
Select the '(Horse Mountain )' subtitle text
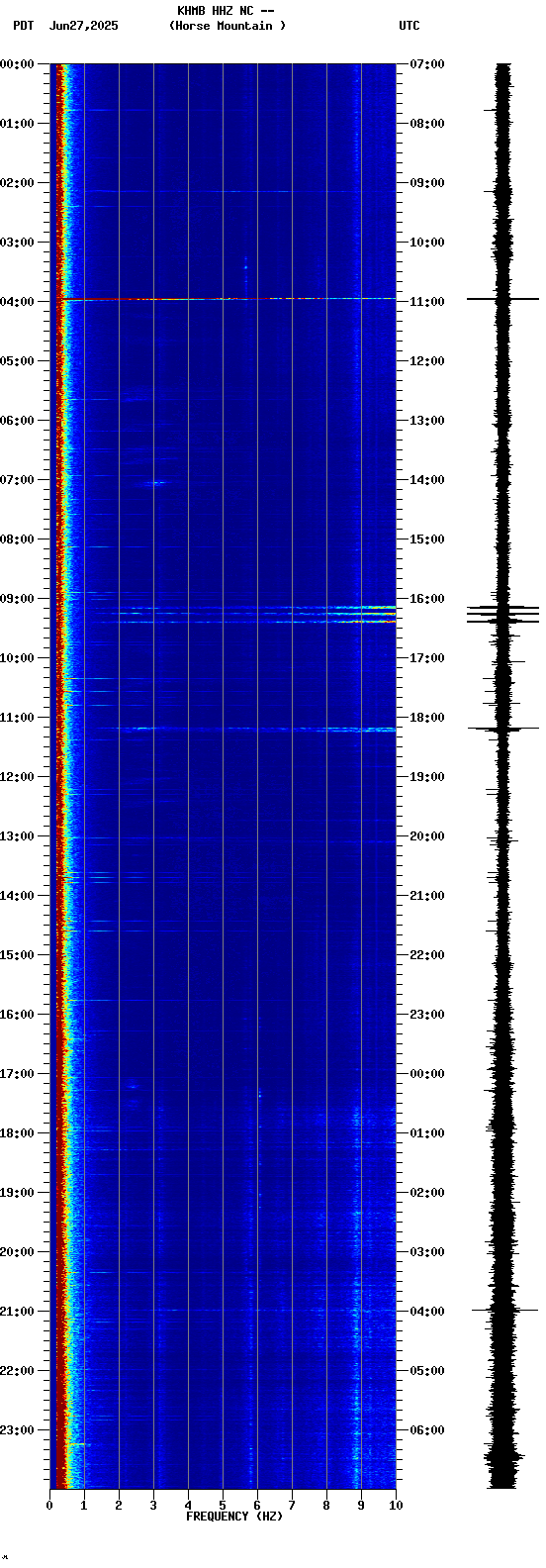coord(227,26)
